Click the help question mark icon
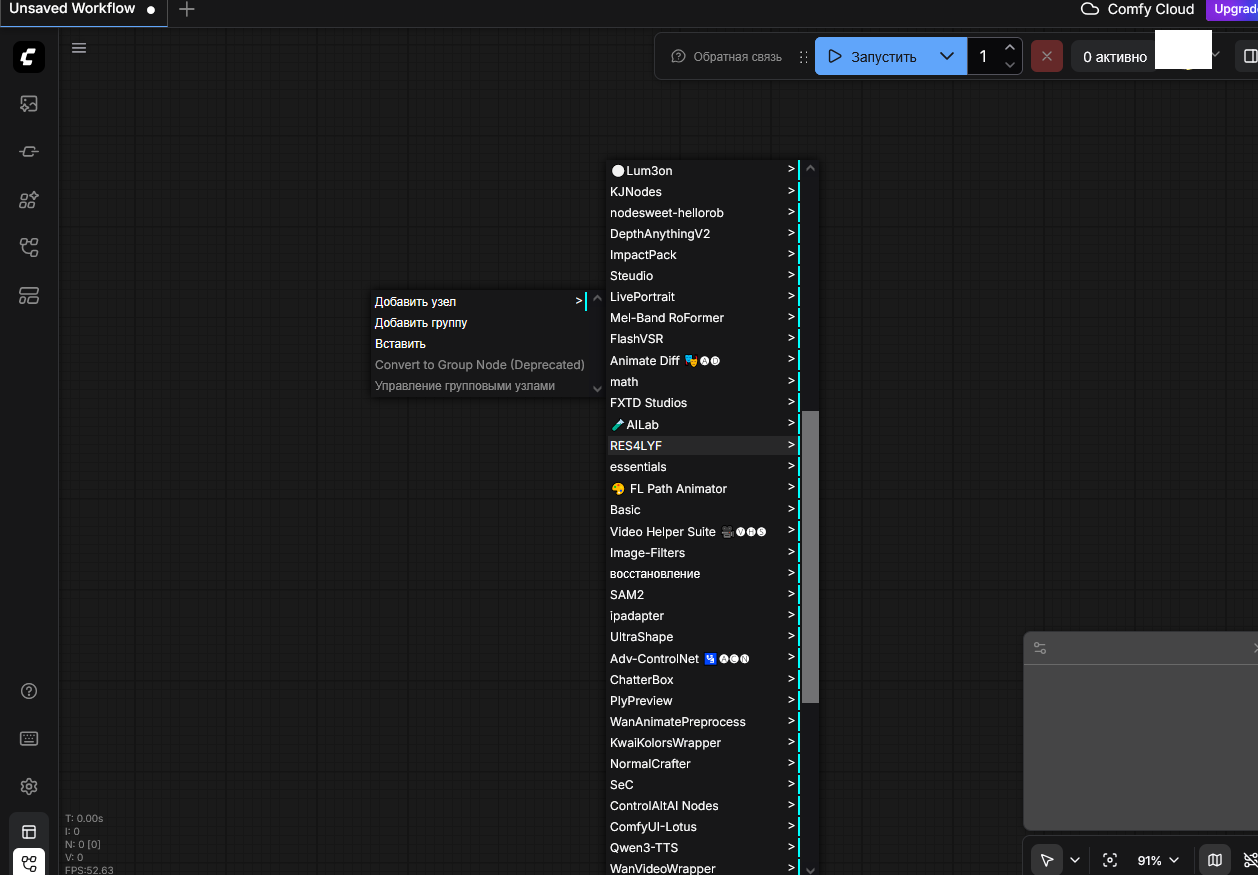This screenshot has height=875, width=1258. [x=29, y=691]
